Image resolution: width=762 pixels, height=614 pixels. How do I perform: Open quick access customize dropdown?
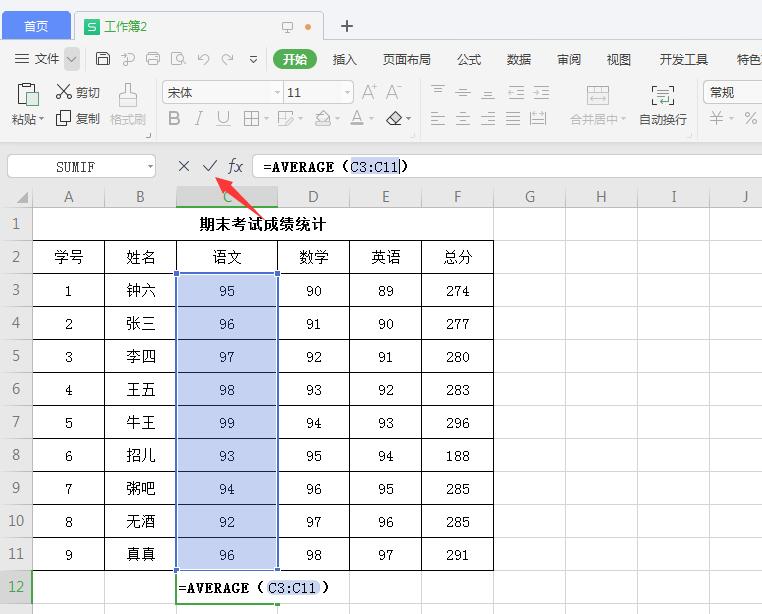(x=253, y=59)
